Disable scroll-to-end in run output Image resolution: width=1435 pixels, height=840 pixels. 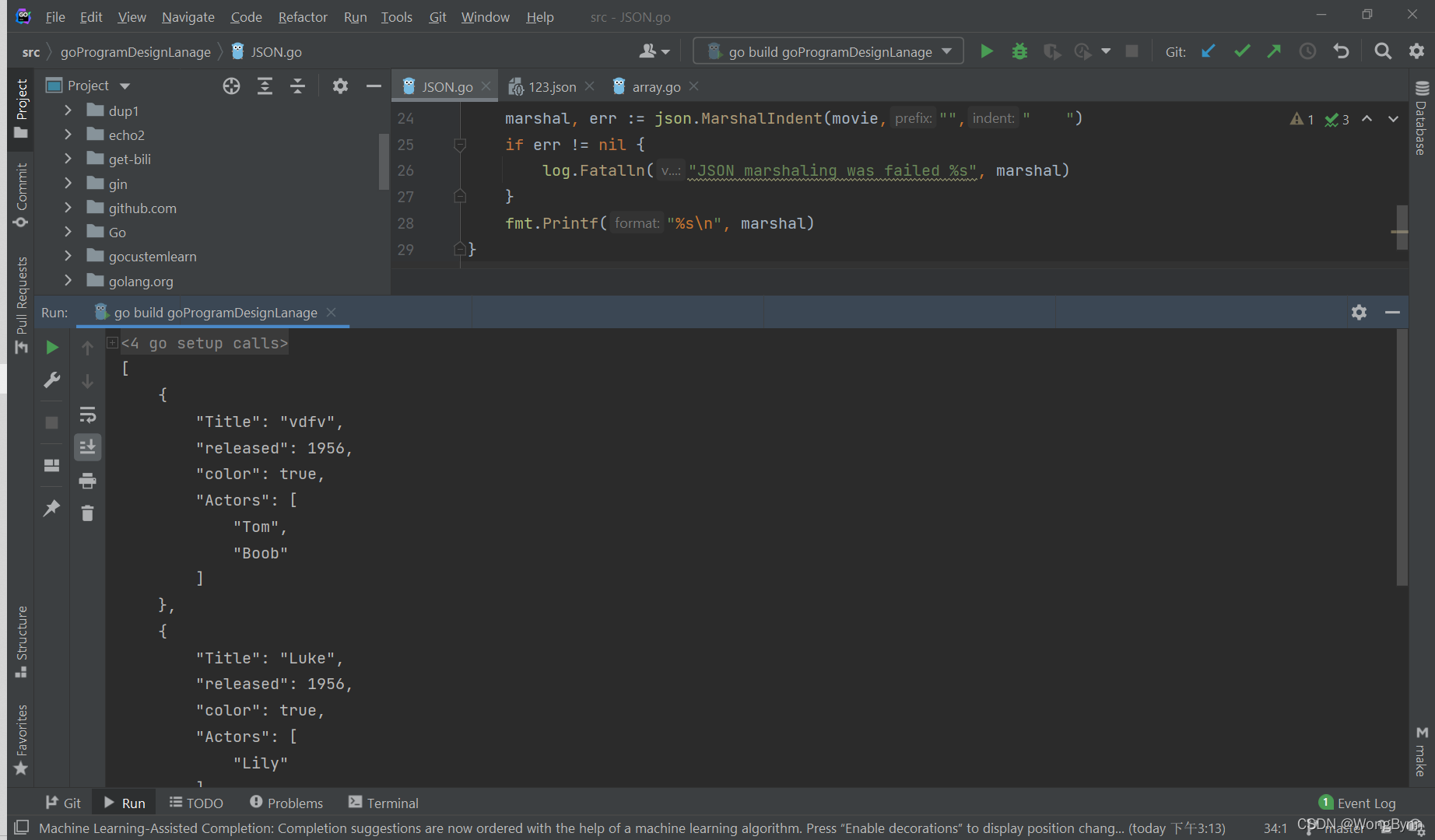[87, 446]
